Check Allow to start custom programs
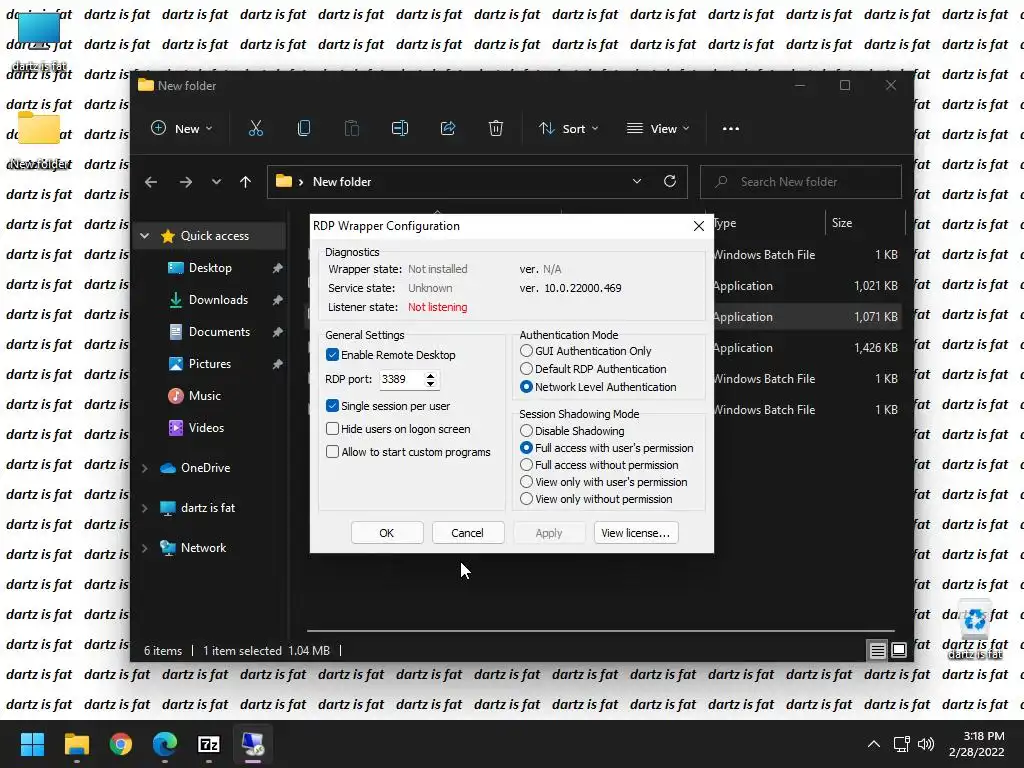 [x=332, y=451]
